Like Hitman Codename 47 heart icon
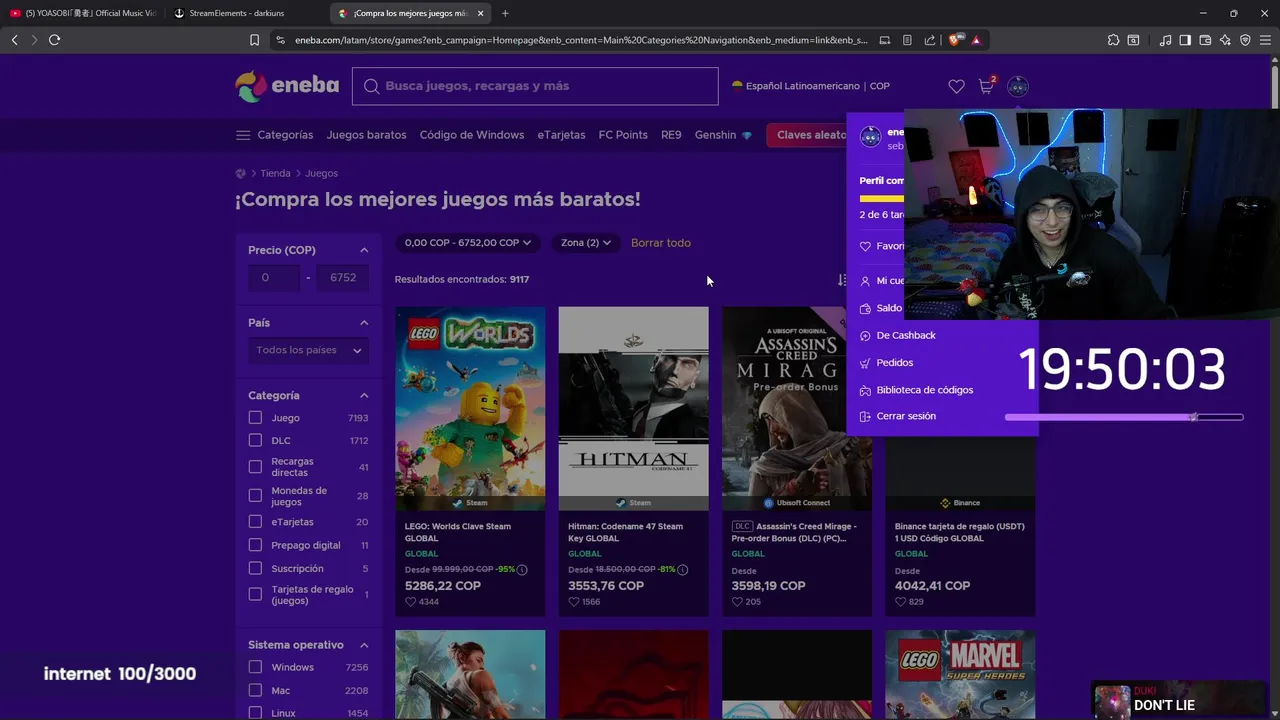Image resolution: width=1280 pixels, height=720 pixels. pyautogui.click(x=573, y=602)
